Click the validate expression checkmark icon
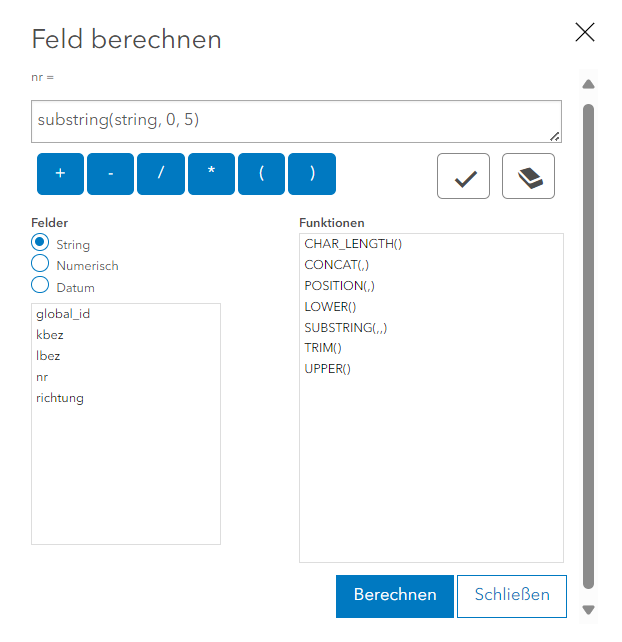622x642 pixels. click(x=463, y=176)
